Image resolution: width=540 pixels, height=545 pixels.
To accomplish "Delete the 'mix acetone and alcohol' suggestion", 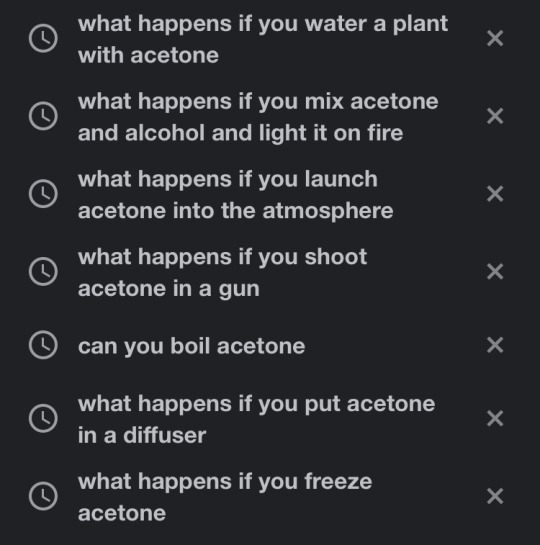I will [495, 116].
